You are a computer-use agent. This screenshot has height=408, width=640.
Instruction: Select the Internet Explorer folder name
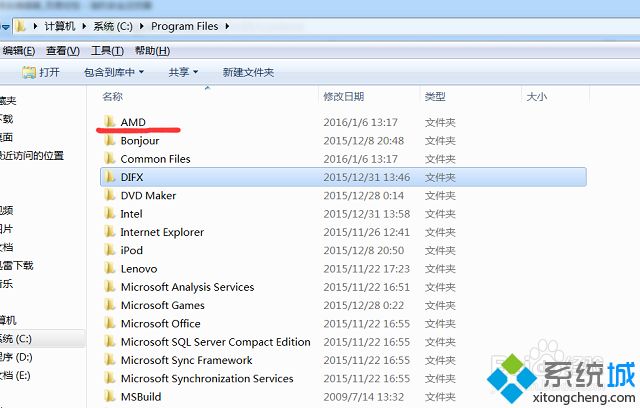162,232
